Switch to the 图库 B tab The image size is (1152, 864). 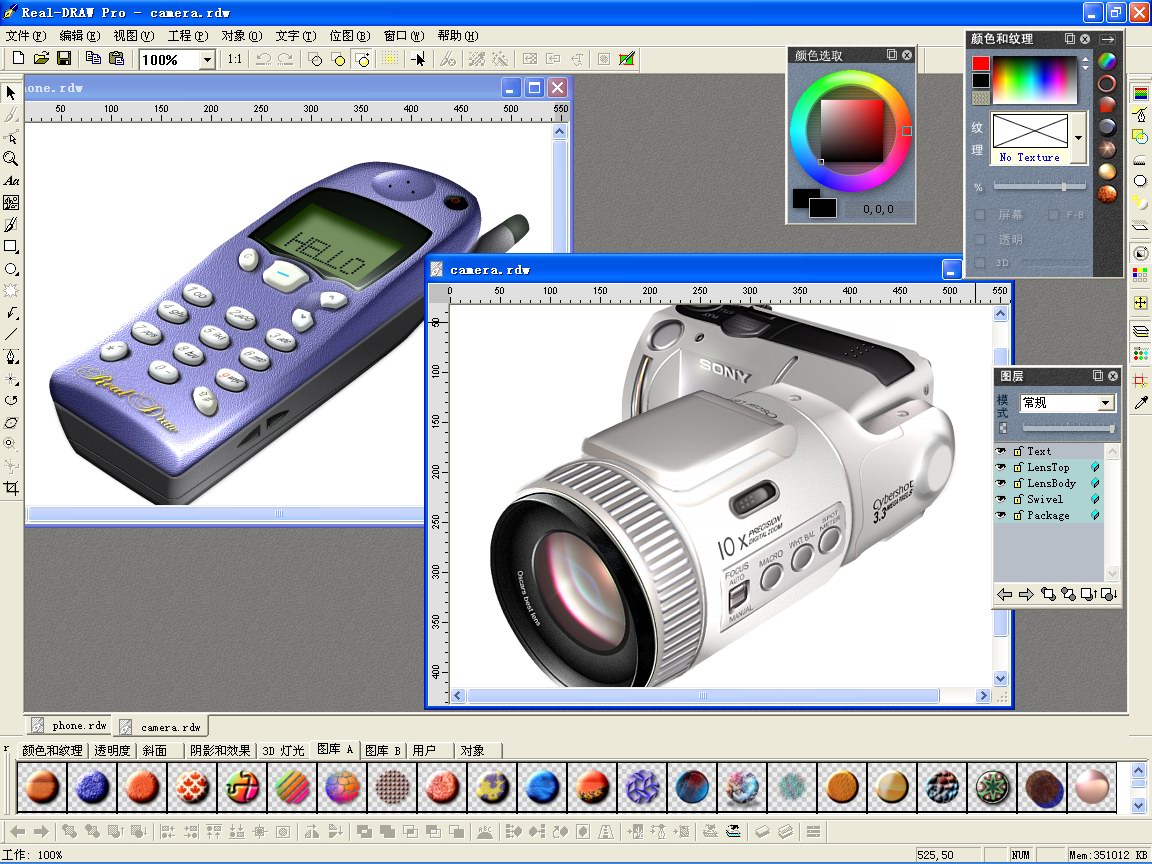point(383,750)
